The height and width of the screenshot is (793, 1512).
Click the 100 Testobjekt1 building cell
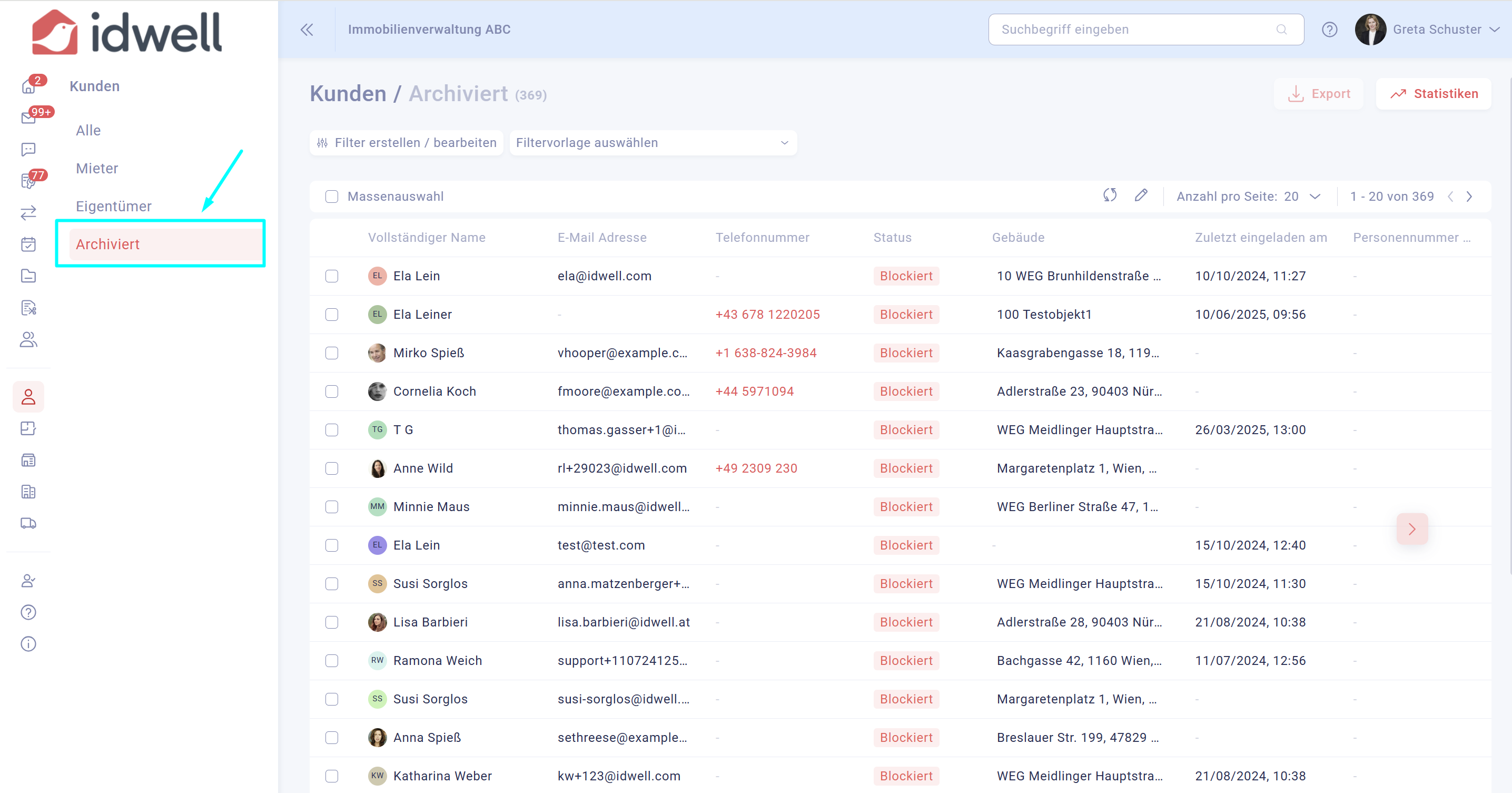(x=1044, y=315)
